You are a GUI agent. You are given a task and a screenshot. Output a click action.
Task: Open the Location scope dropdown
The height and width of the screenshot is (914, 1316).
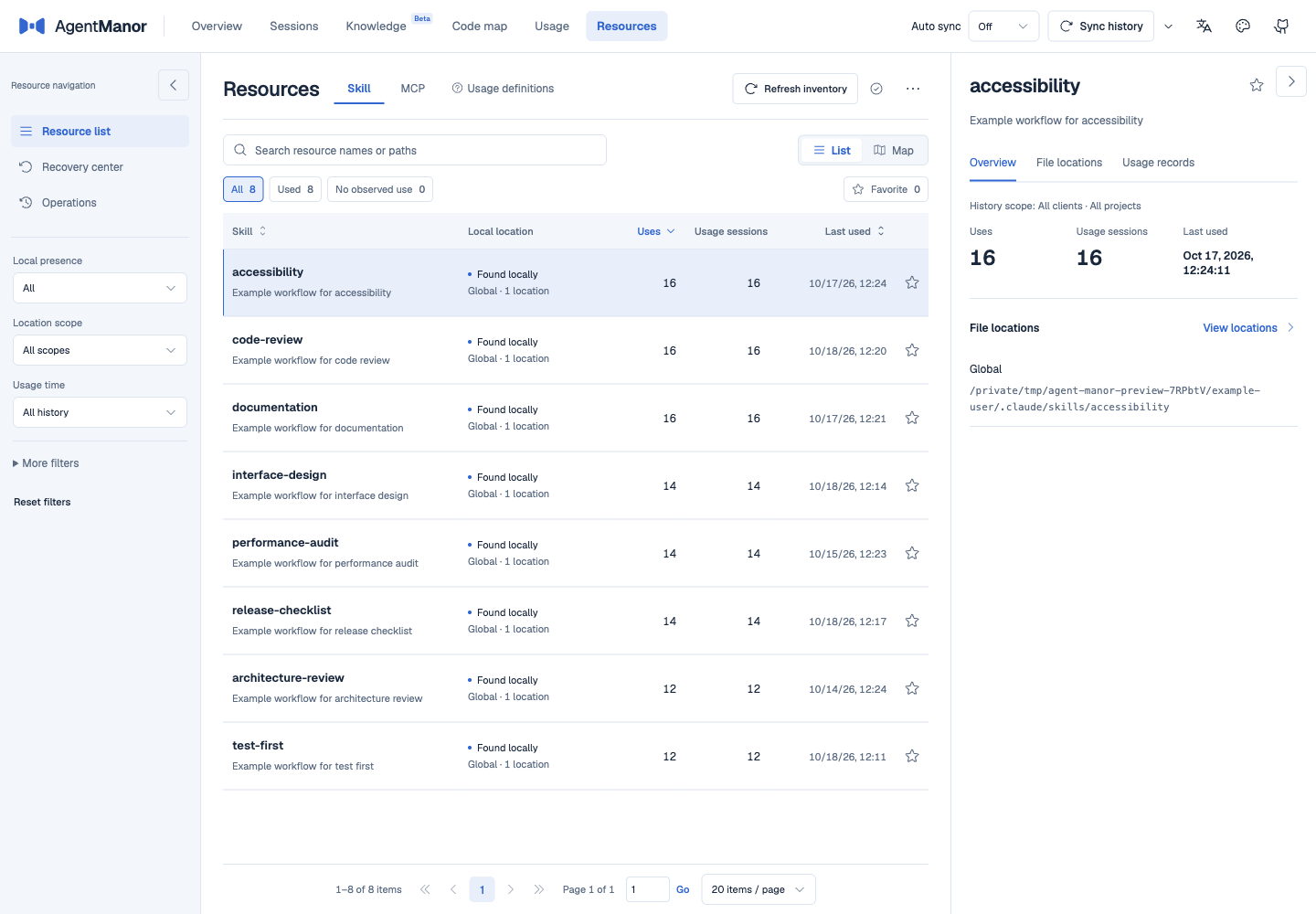click(x=100, y=350)
